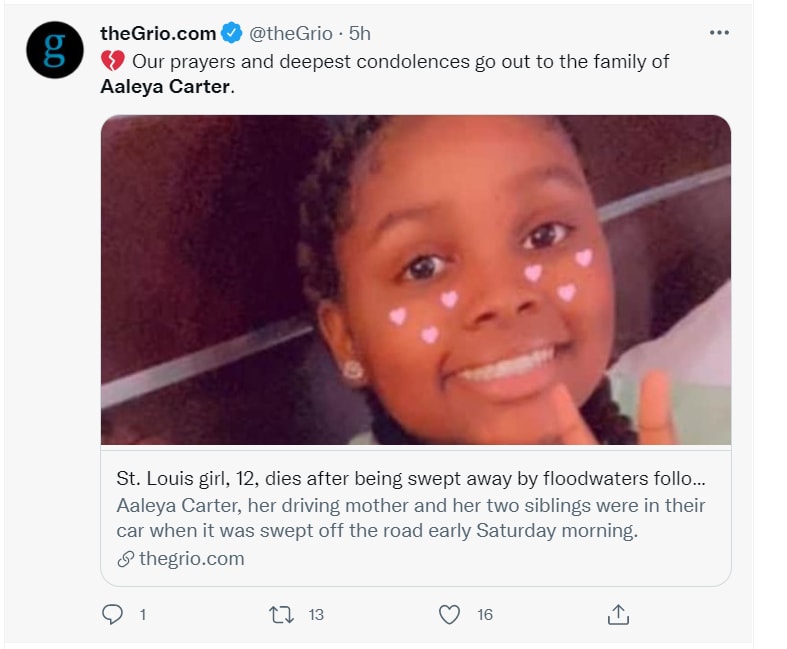This screenshot has height=649, width=787.
Task: Click the article description about floodwaters car
Action: click(x=410, y=518)
